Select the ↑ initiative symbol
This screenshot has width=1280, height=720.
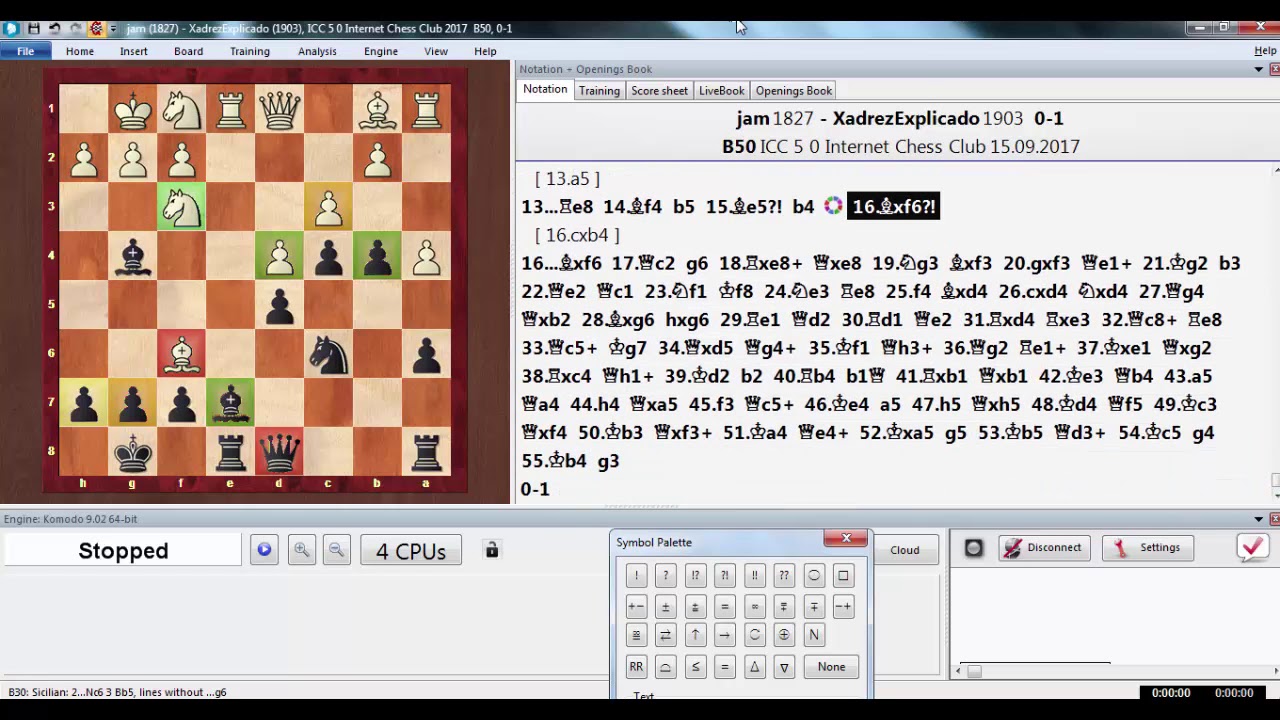click(x=695, y=635)
